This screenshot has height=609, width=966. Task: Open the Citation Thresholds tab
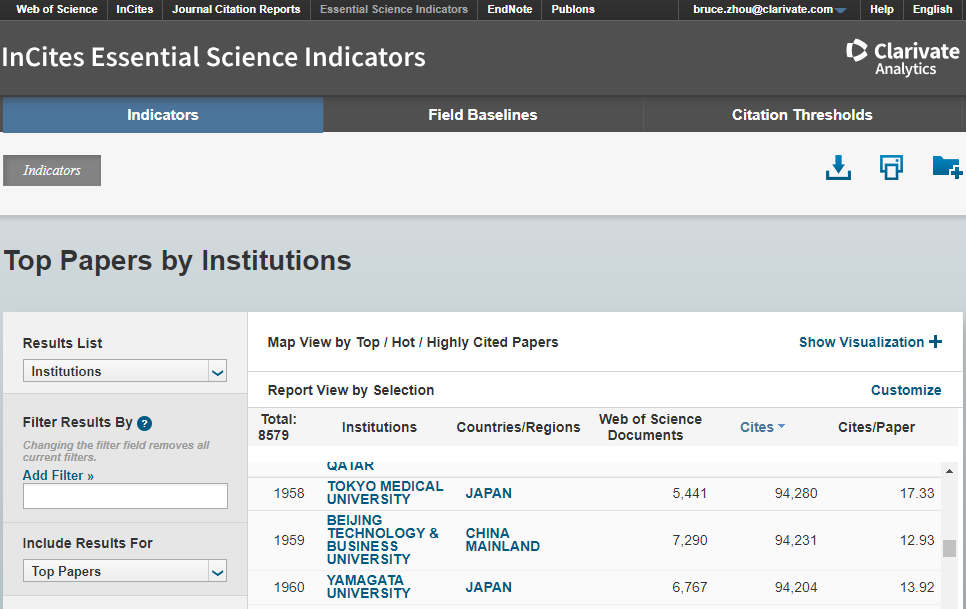click(x=802, y=115)
